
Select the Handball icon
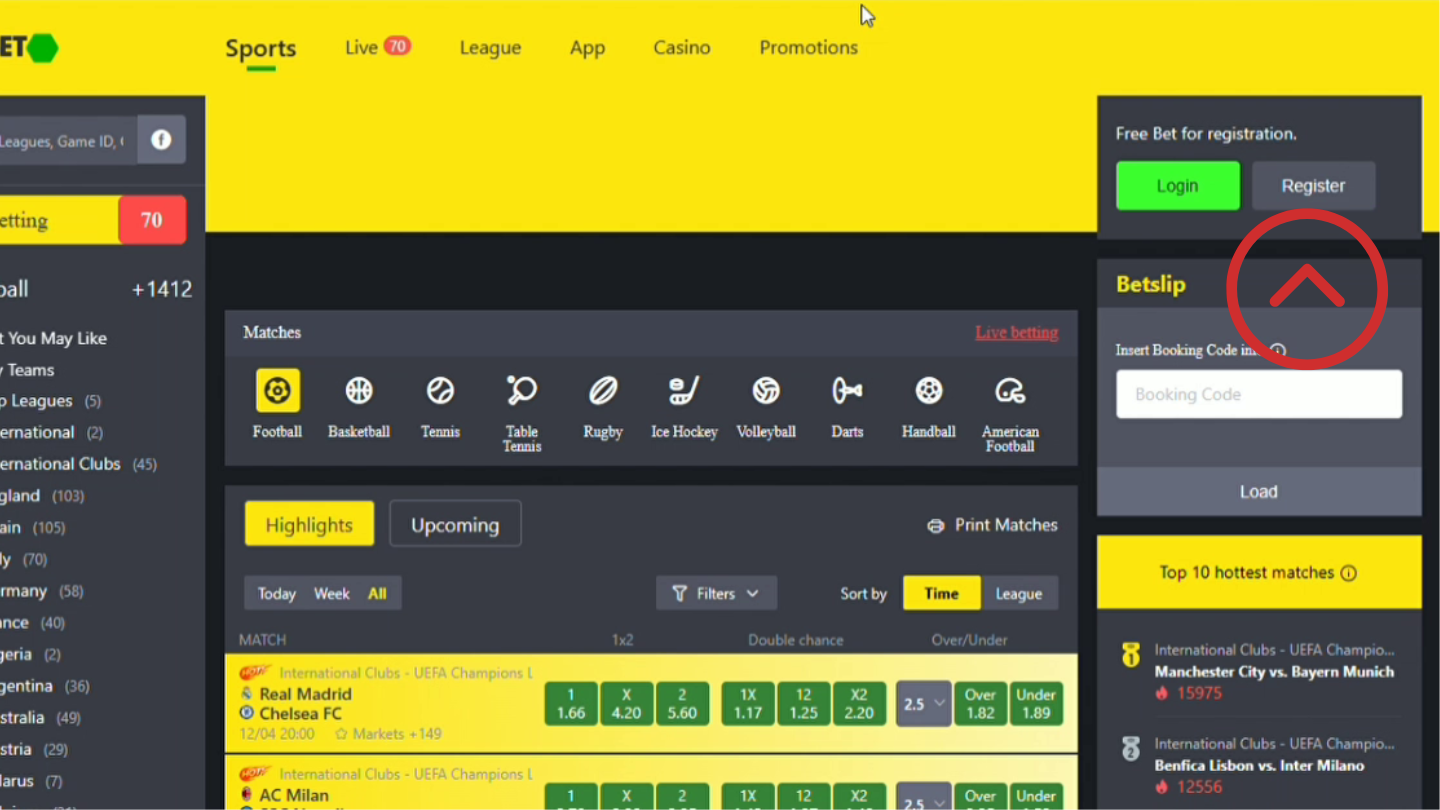tap(929, 391)
